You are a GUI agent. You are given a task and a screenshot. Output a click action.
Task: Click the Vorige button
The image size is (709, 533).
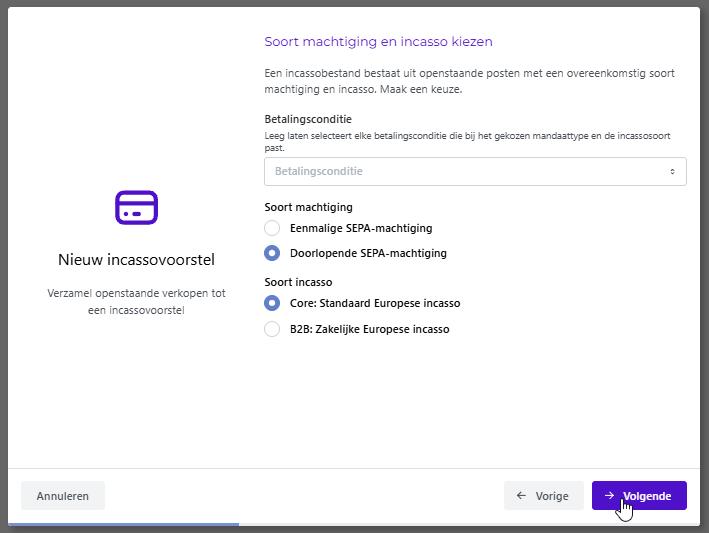tap(544, 495)
